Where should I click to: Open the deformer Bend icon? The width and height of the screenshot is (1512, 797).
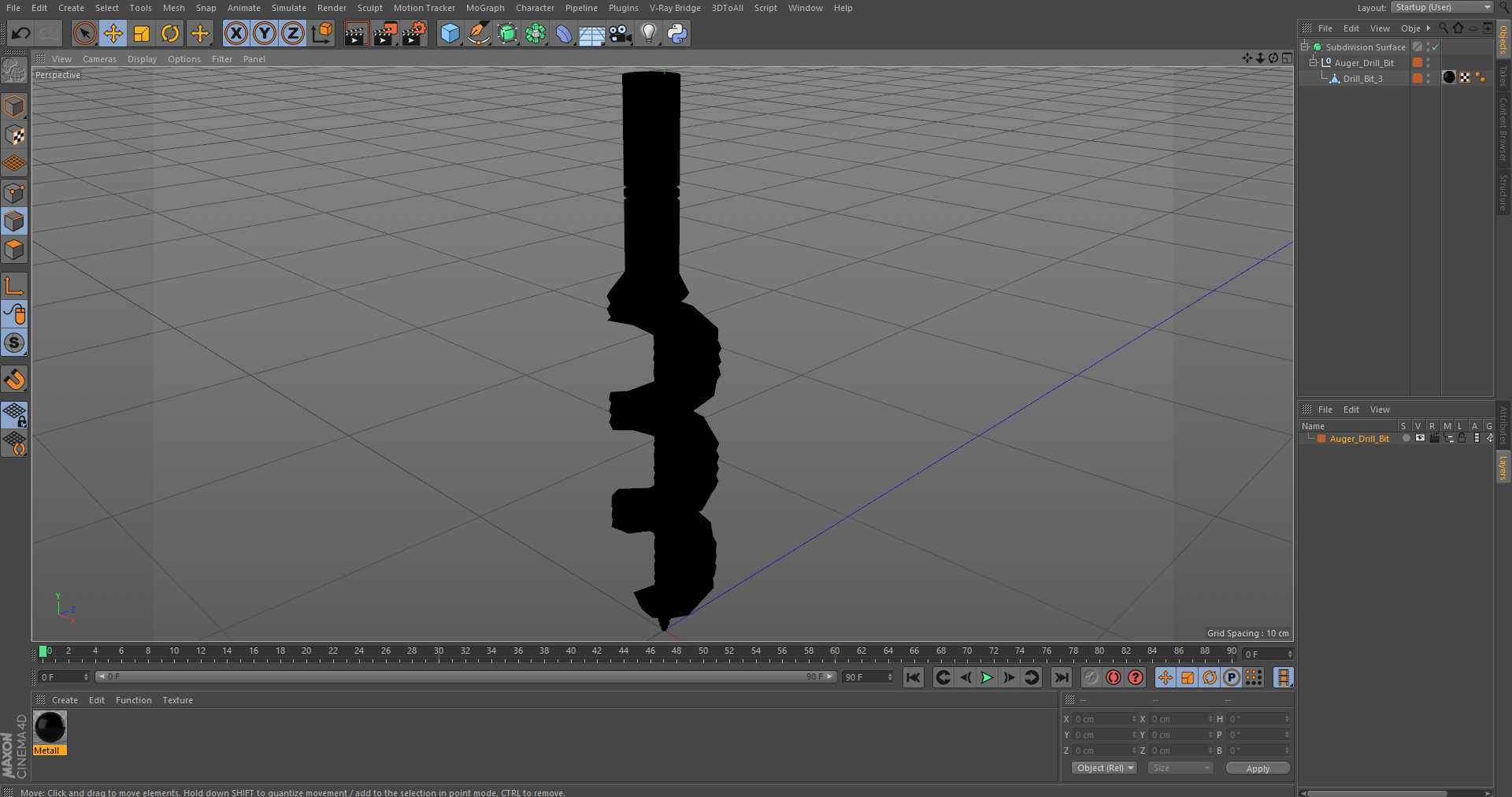(x=564, y=33)
